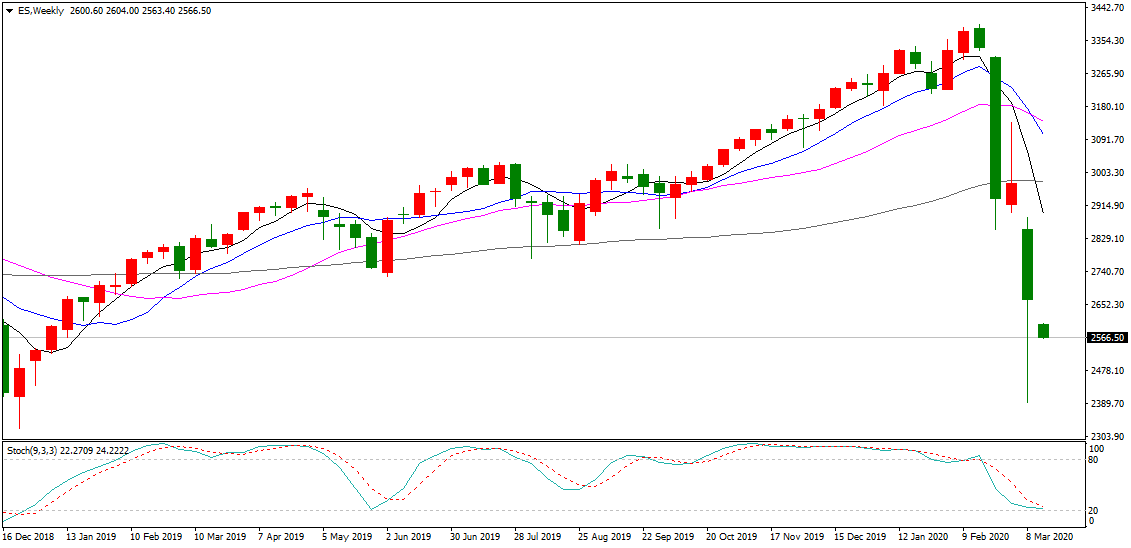Screen dimensions: 1131x548
Task: Click the 3442.70 top price axis label
Action: pyautogui.click(x=1107, y=8)
